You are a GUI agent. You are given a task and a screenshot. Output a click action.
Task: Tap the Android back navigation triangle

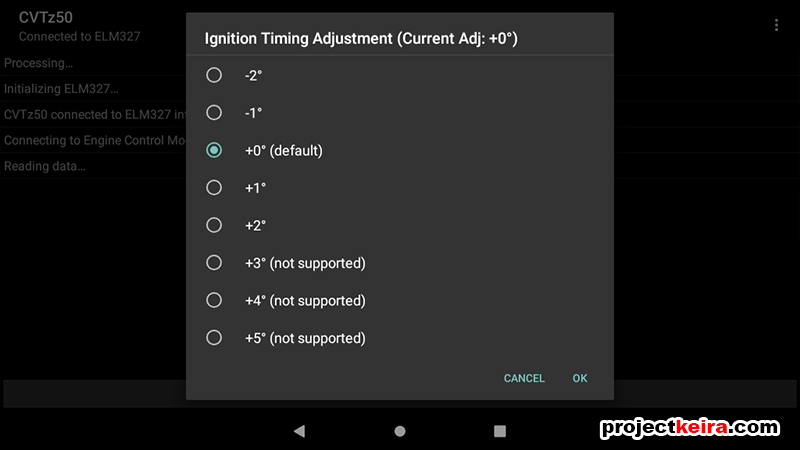(x=299, y=431)
